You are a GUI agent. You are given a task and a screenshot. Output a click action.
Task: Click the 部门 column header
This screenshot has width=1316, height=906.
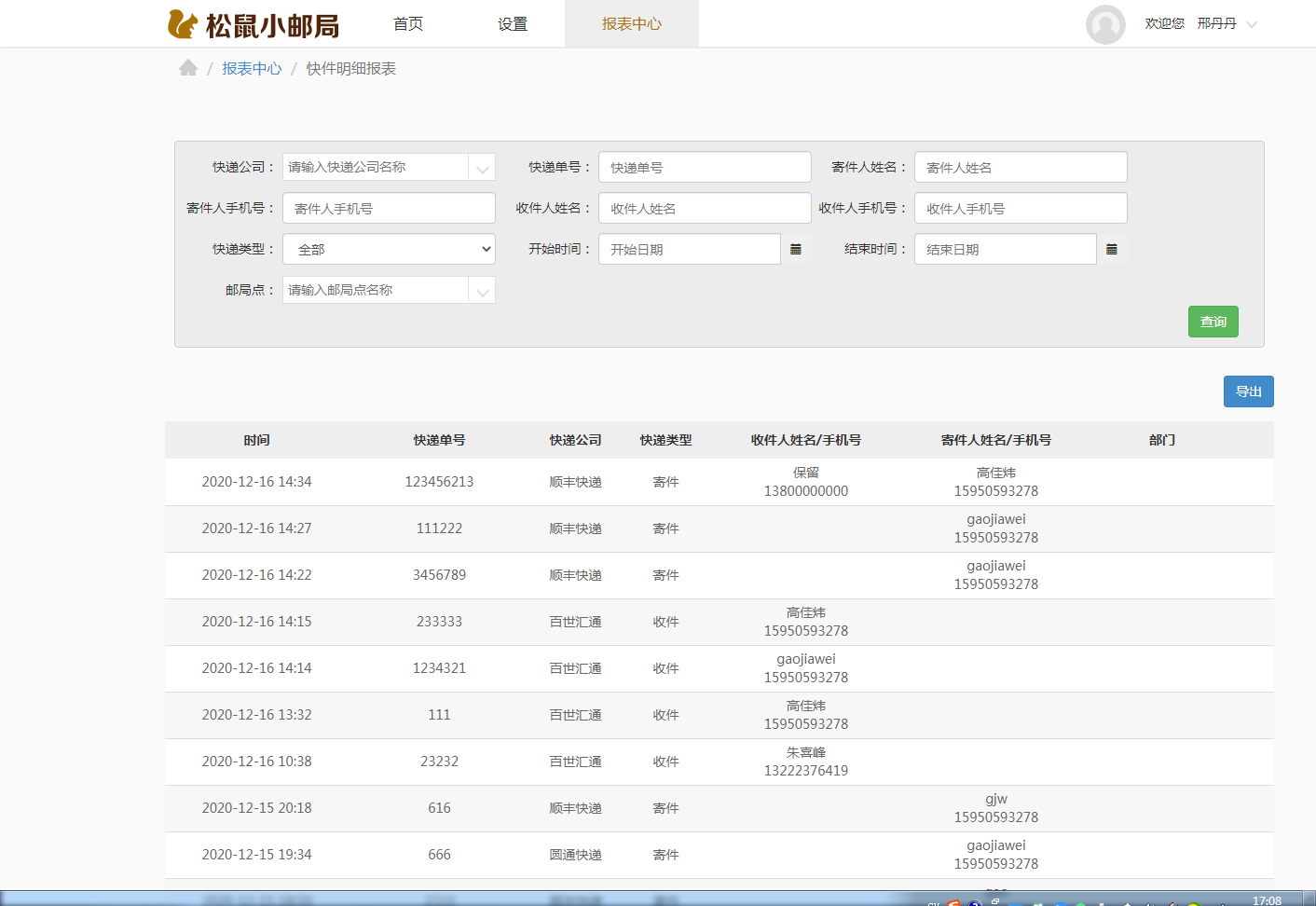pos(1162,440)
